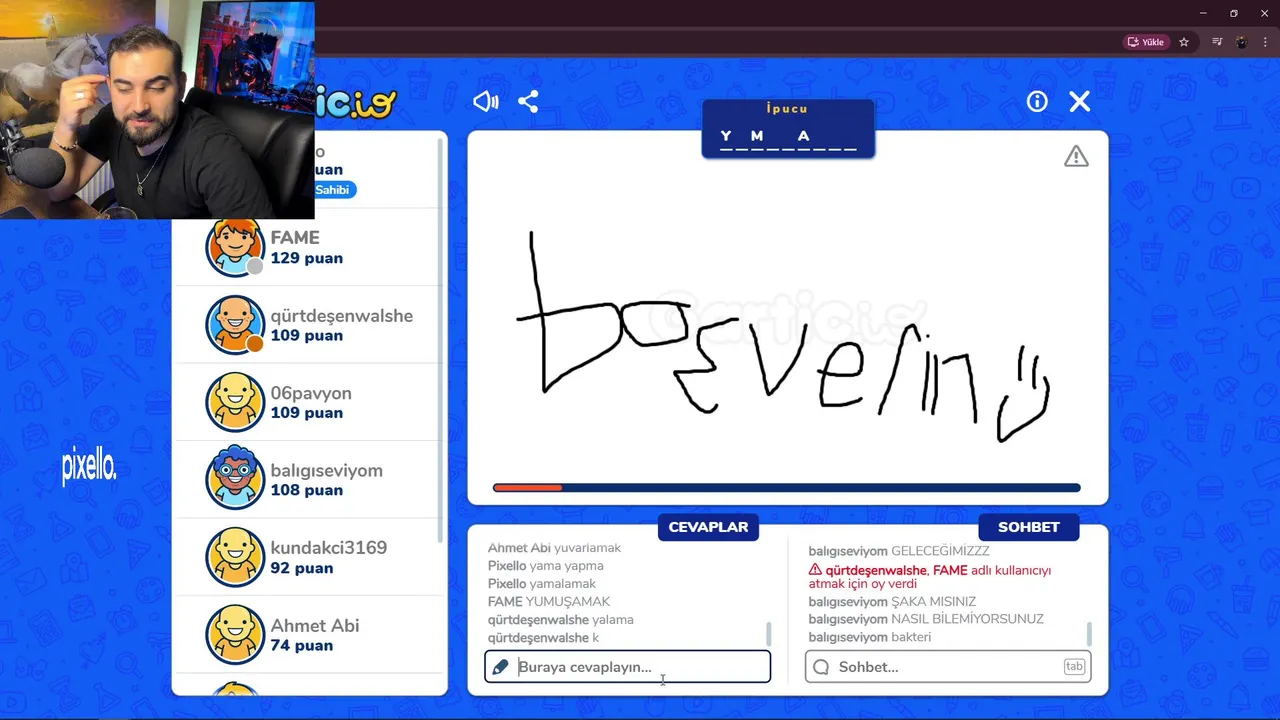This screenshot has height=720, width=1280.
Task: Click 06pavyon's avatar
Action: pyautogui.click(x=235, y=402)
